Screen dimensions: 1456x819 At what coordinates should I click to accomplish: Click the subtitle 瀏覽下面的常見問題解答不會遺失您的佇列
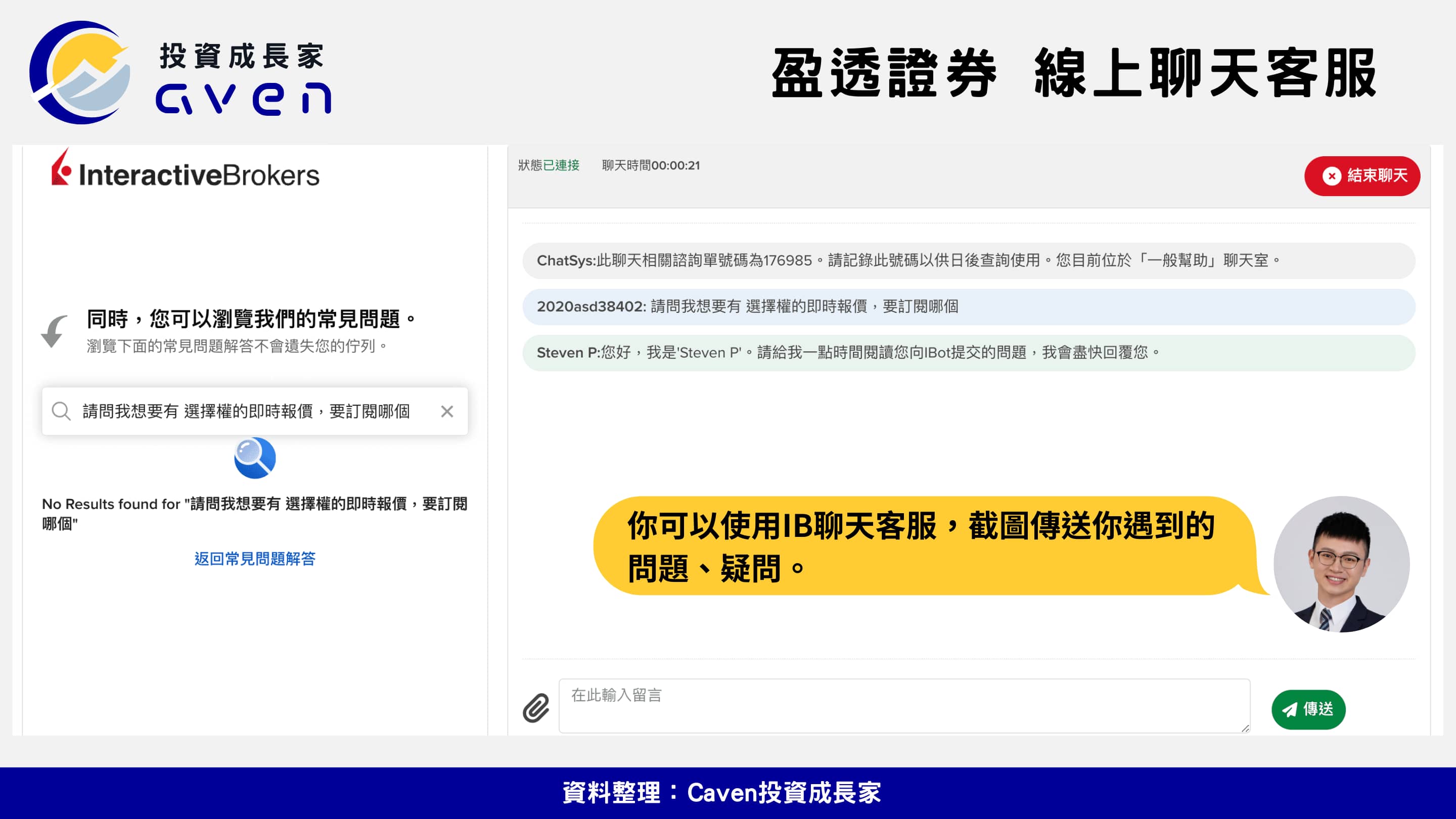pyautogui.click(x=237, y=346)
